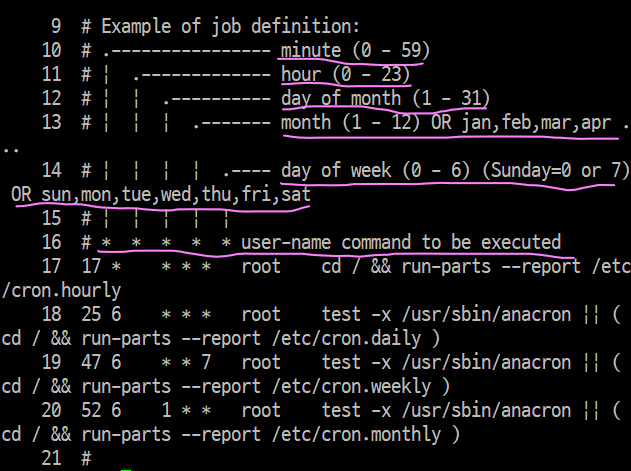Click the "#" on line 21
Viewport: 631px width, 471px height.
pyautogui.click(x=86, y=459)
